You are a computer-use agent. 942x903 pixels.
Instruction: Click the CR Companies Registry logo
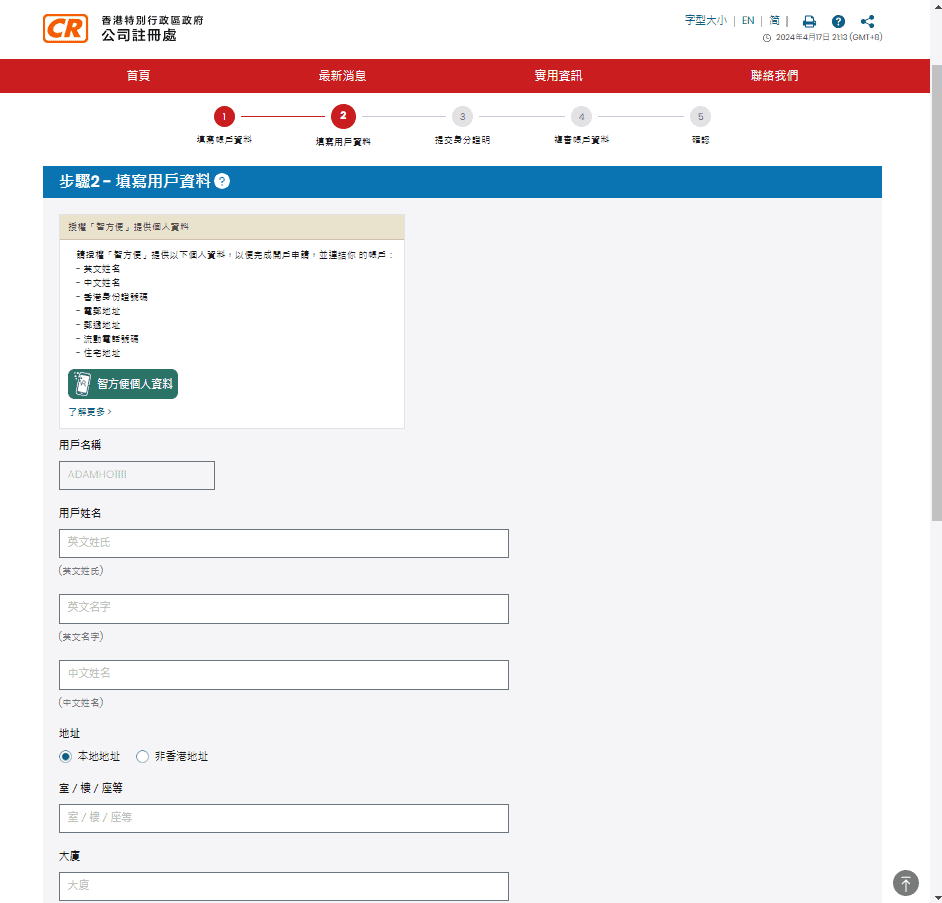pos(66,29)
